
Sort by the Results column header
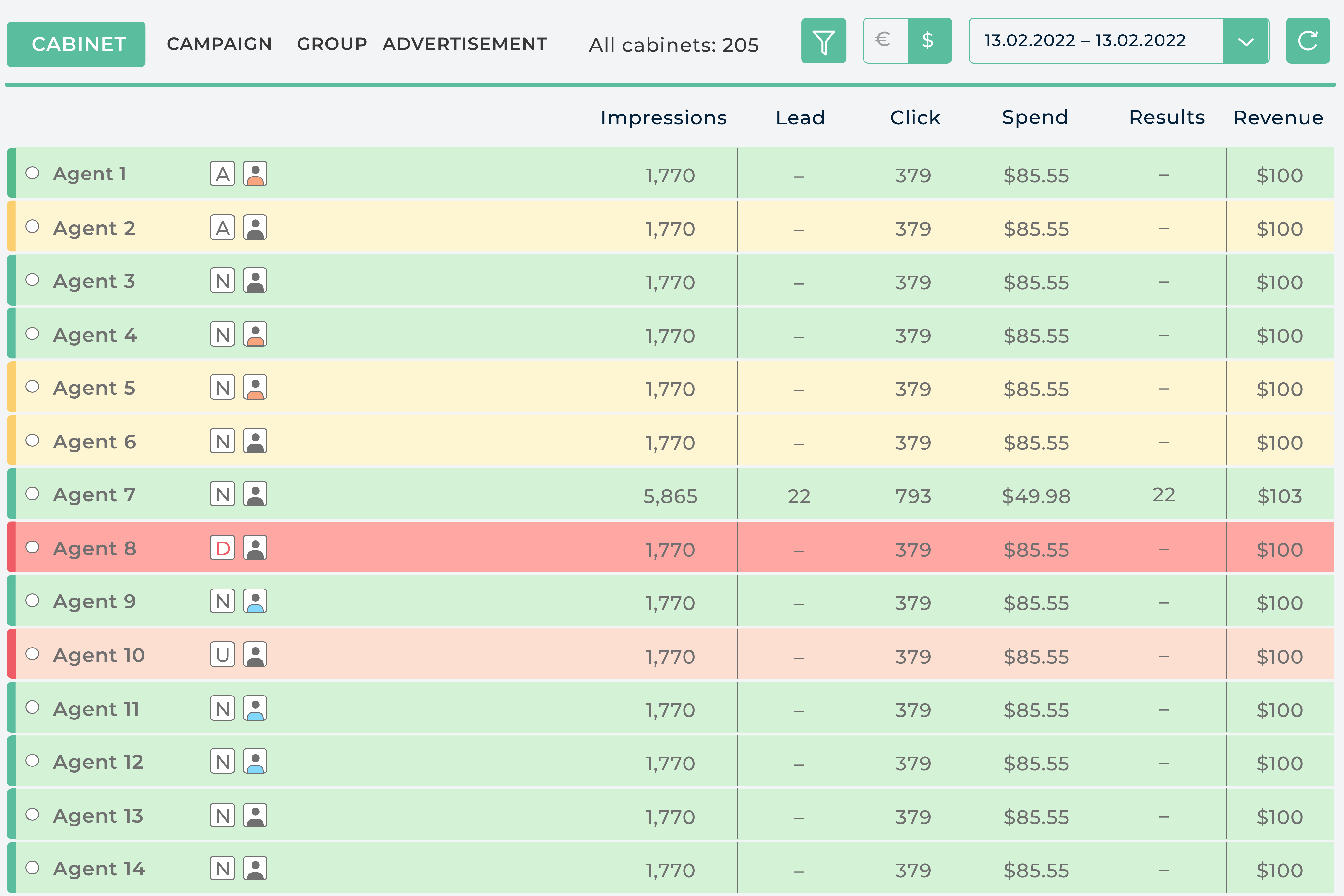point(1167,117)
